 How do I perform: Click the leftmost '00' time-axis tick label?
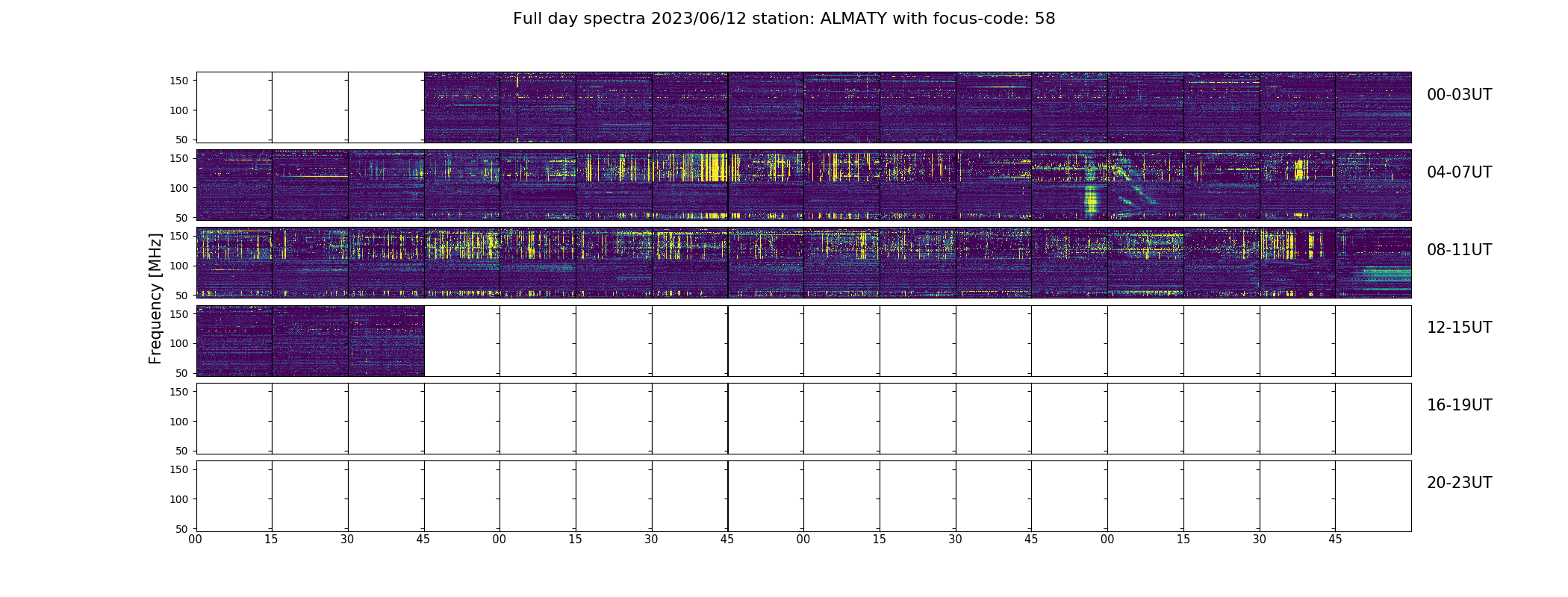pos(196,540)
